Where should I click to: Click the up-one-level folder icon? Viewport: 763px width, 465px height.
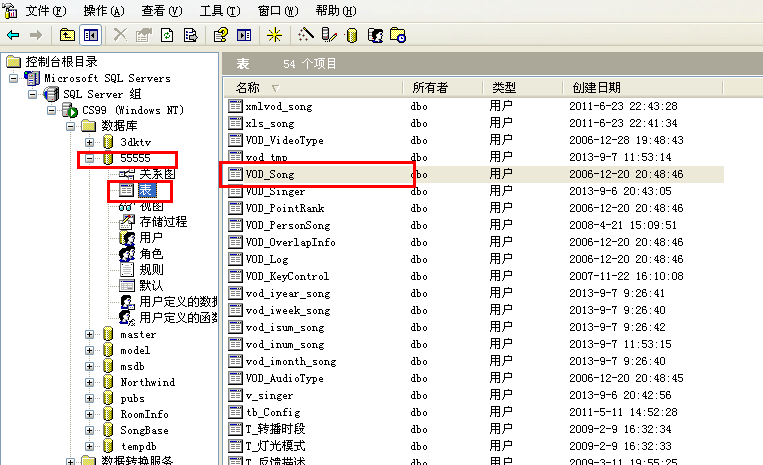tap(68, 35)
